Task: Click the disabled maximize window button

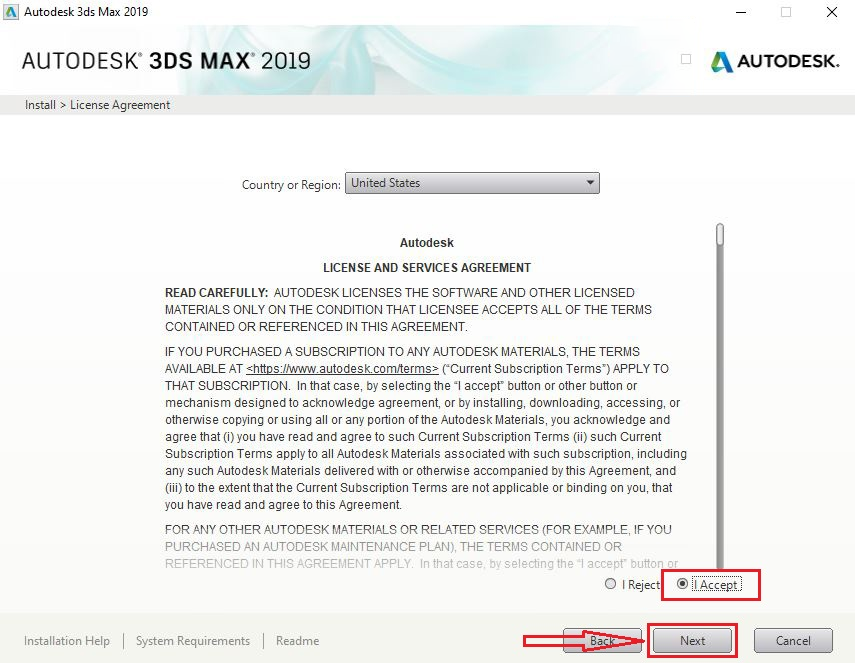Action: (x=786, y=12)
